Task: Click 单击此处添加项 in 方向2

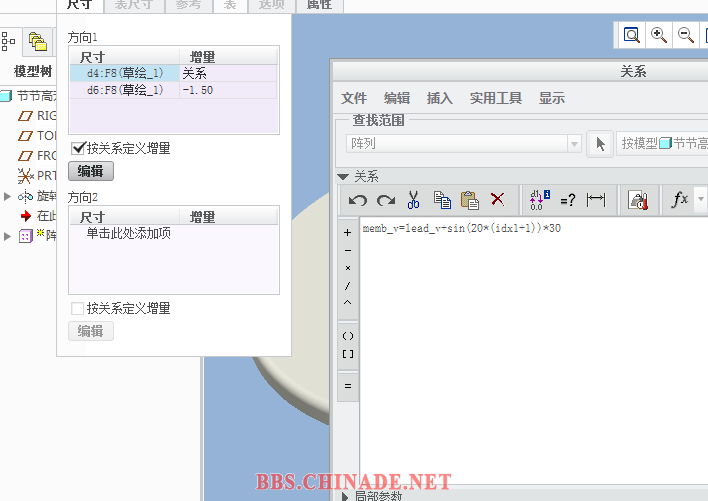Action: [x=129, y=233]
